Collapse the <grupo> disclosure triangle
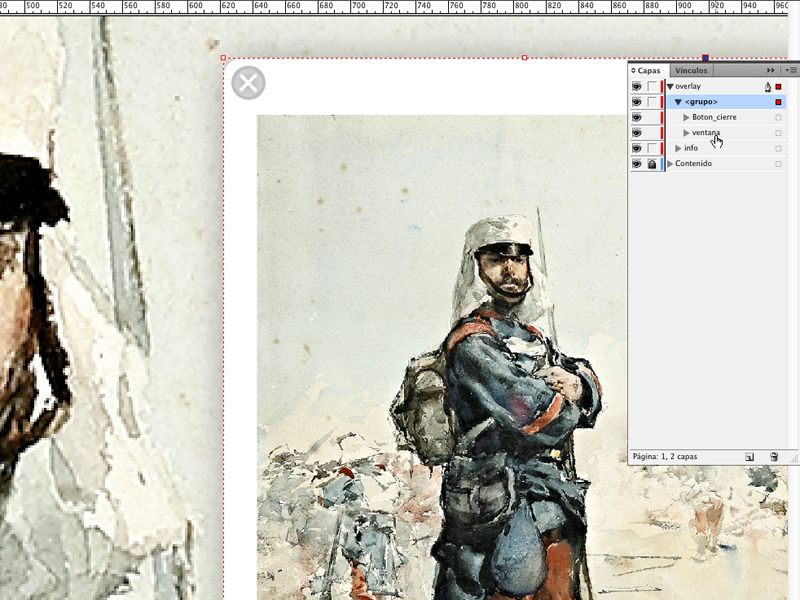This screenshot has width=800, height=600. tap(678, 102)
